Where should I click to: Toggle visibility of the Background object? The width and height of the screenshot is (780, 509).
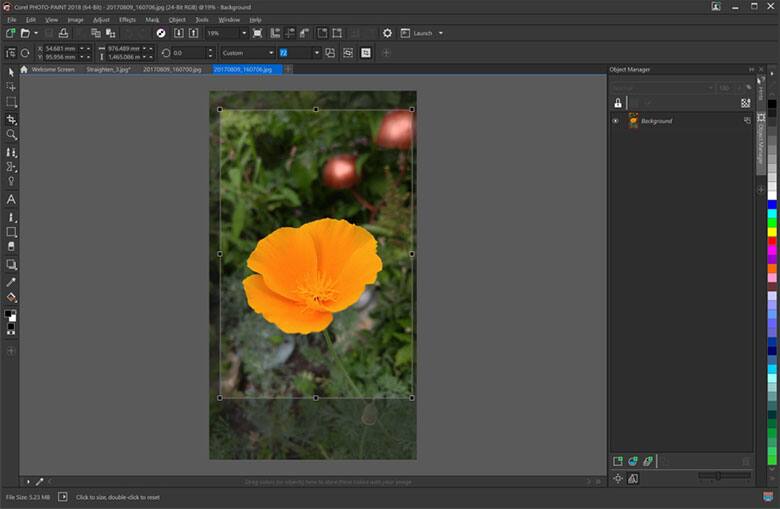(x=615, y=121)
